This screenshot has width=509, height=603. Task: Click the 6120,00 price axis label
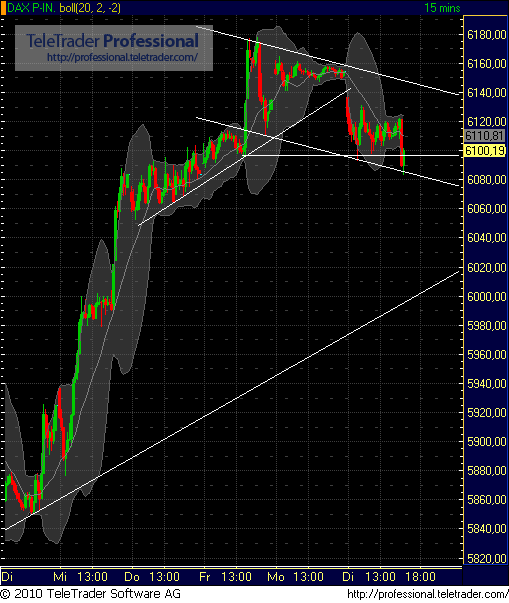[486, 122]
